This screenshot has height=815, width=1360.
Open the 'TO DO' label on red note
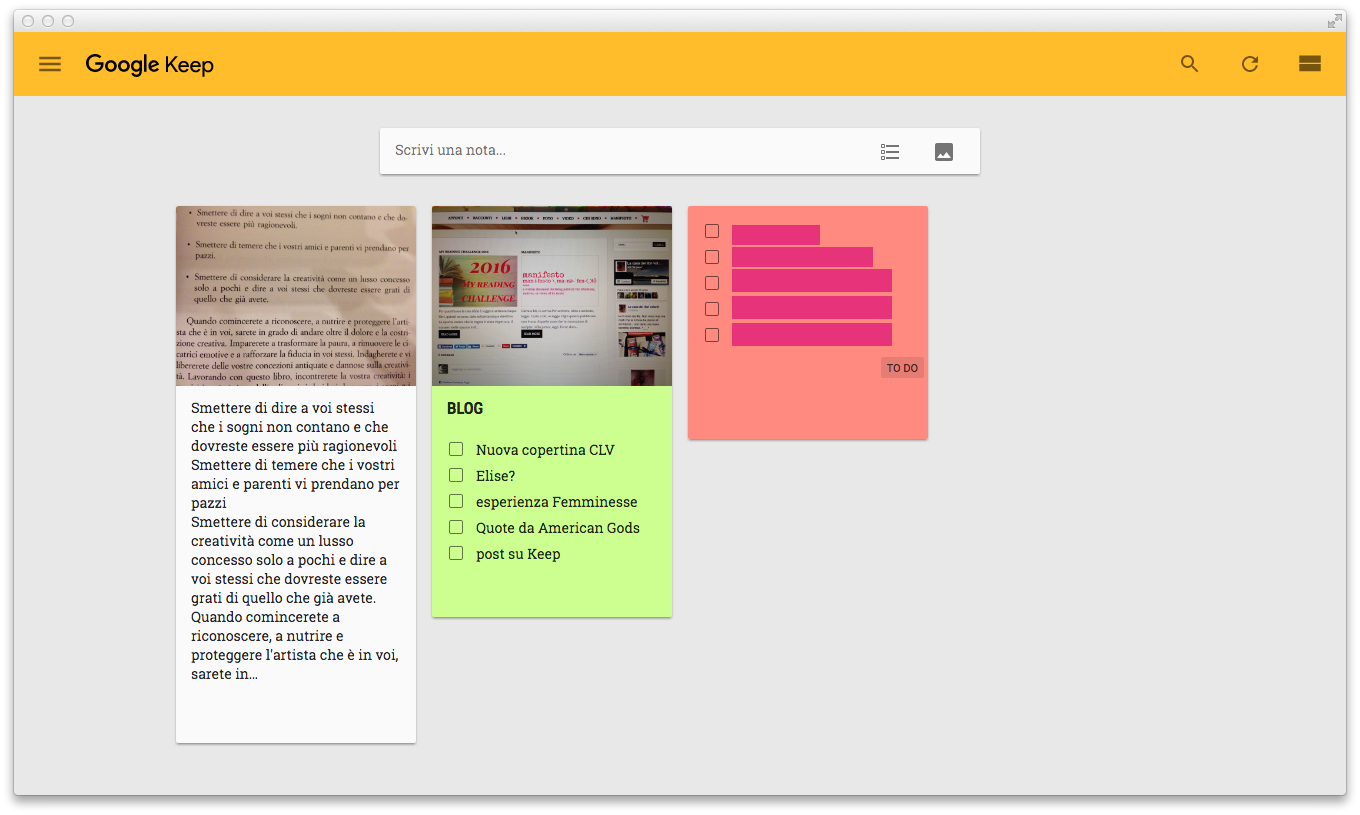coord(902,368)
